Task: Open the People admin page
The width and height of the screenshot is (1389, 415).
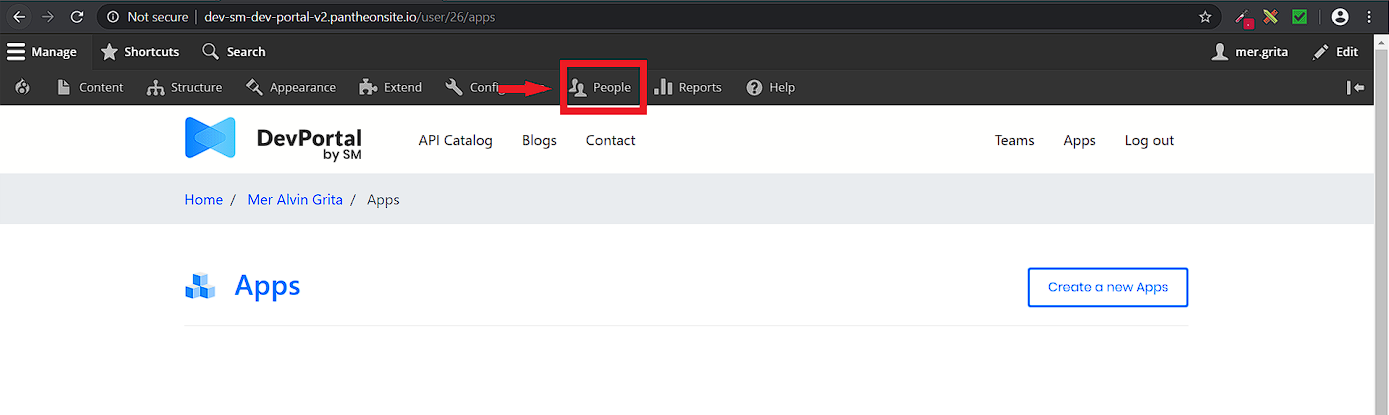Action: pos(601,88)
